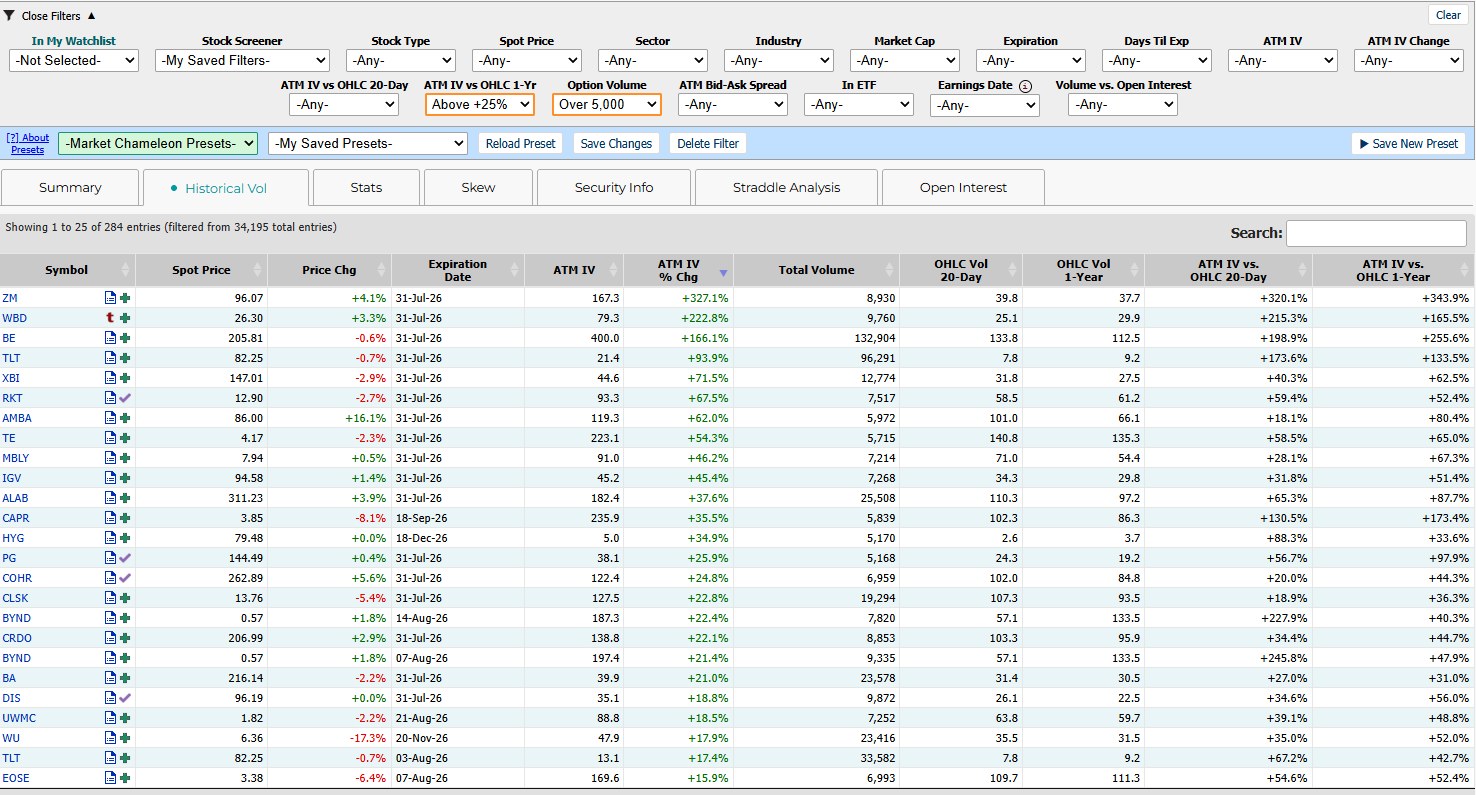Sort by the Spot Price column arrows
The height and width of the screenshot is (795, 1476).
(x=257, y=270)
